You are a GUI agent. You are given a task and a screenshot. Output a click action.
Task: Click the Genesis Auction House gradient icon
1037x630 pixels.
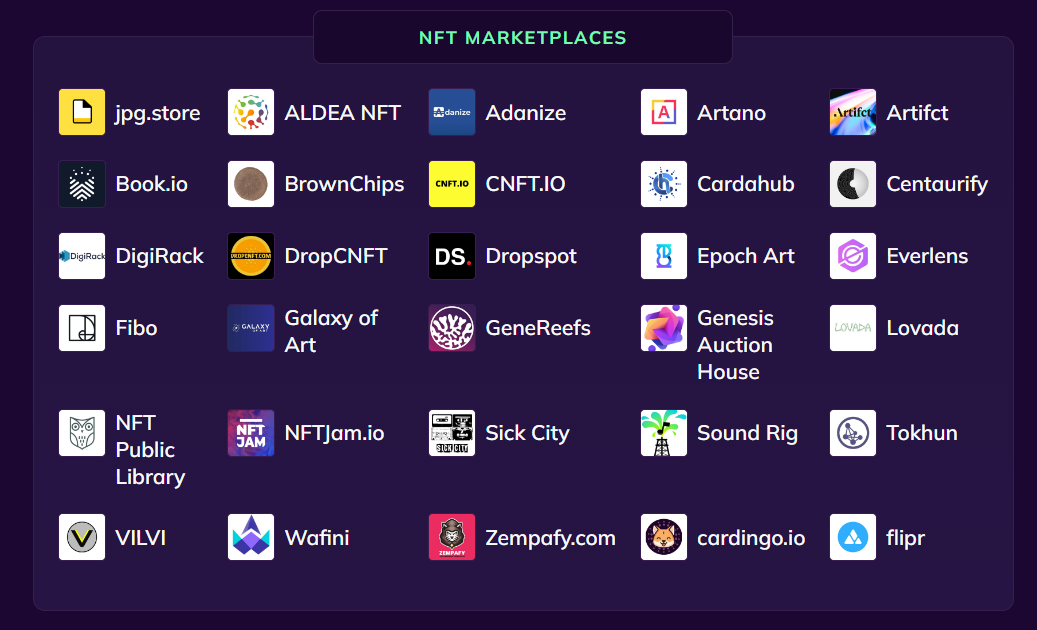click(x=664, y=329)
